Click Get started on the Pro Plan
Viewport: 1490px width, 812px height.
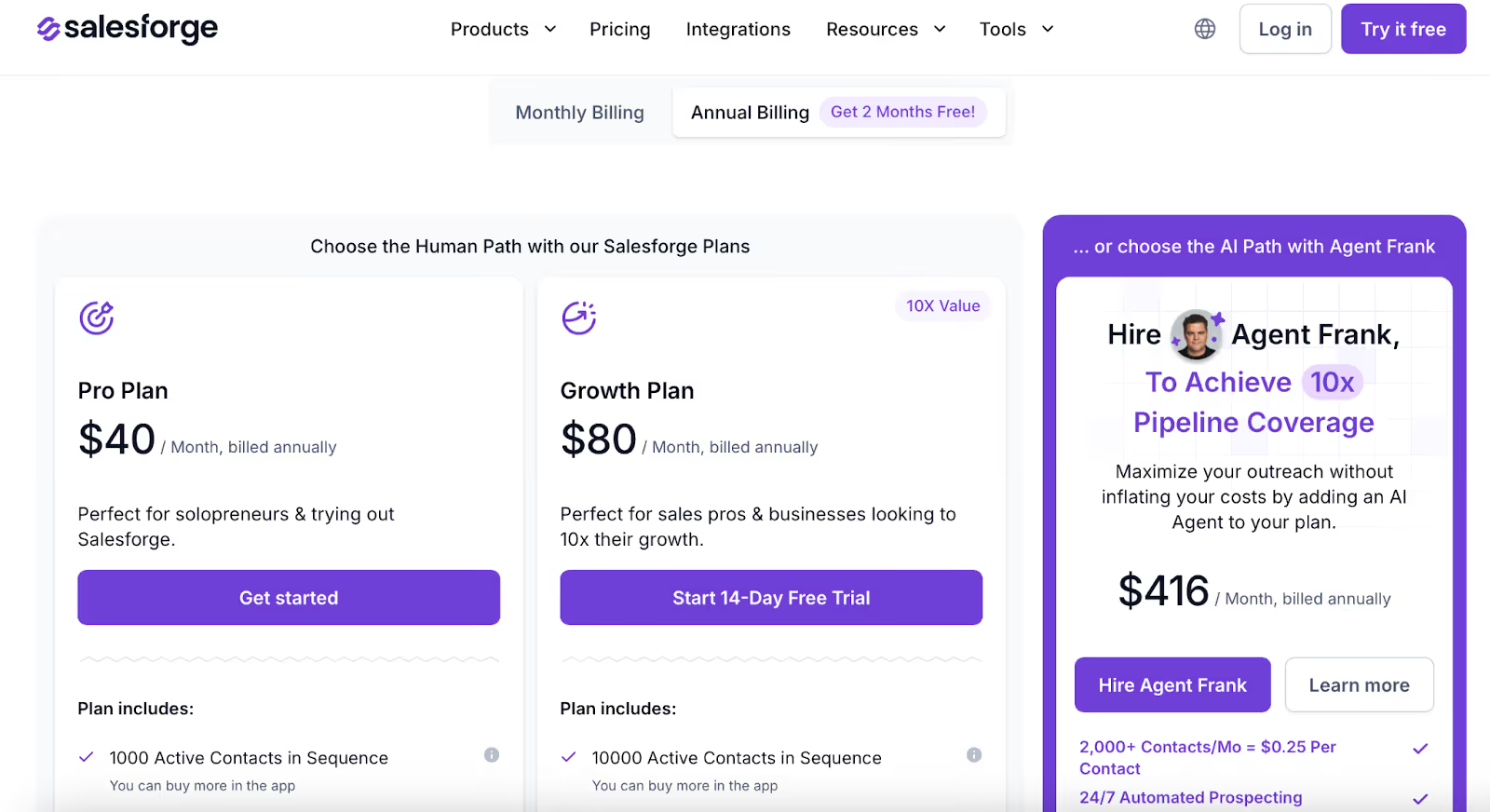coord(289,597)
